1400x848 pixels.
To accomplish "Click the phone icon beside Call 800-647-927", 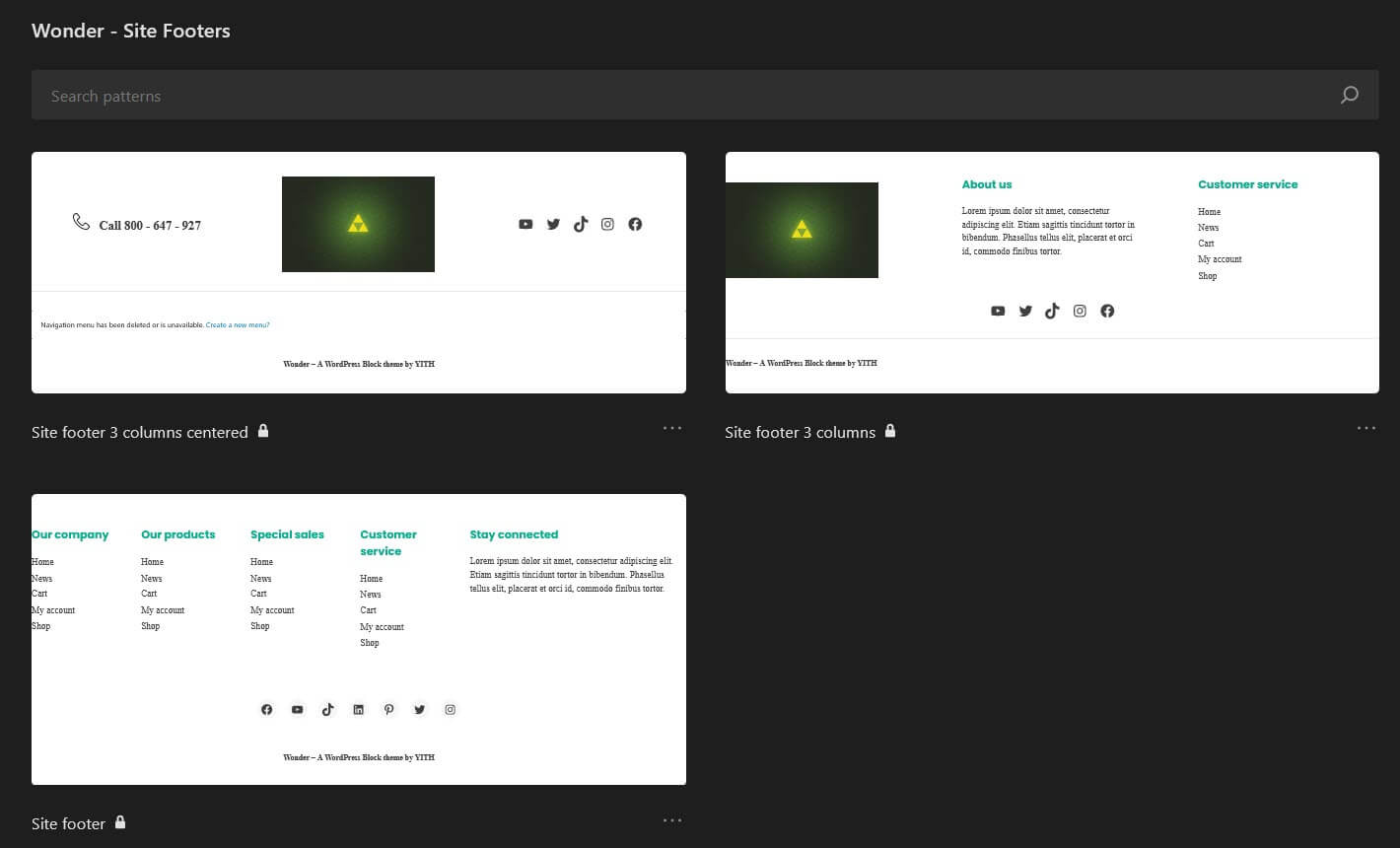I will coord(80,222).
